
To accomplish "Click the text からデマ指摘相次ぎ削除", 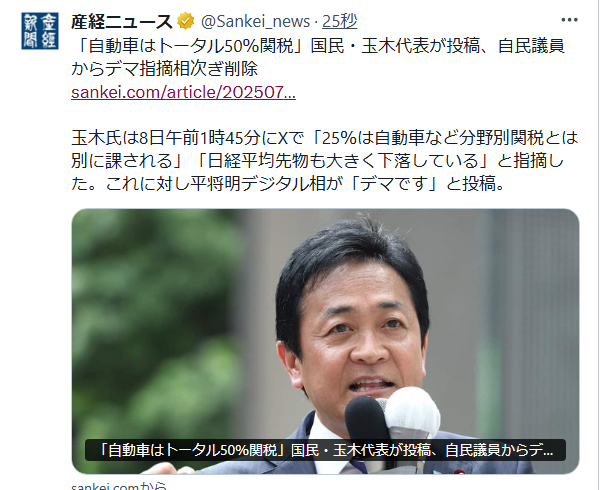I will pyautogui.click(x=165, y=69).
